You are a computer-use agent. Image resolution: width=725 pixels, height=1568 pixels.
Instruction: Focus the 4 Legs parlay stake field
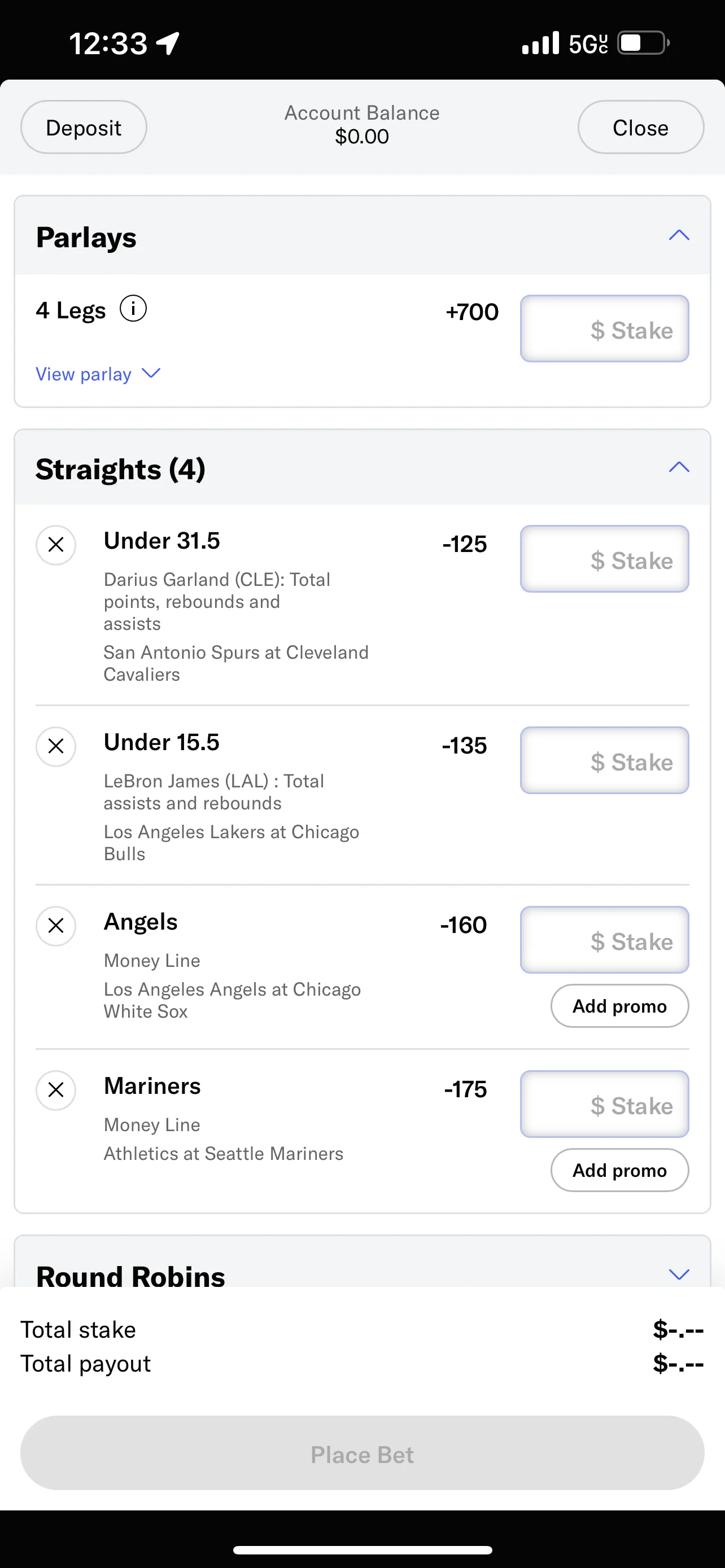click(x=605, y=329)
